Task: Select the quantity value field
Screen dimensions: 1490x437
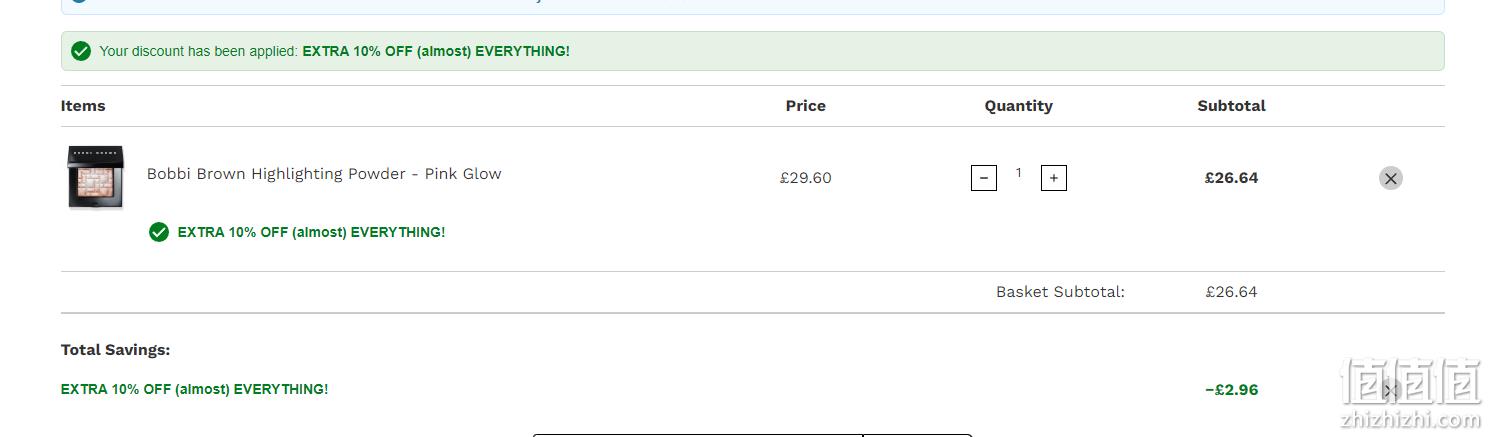Action: [1018, 173]
